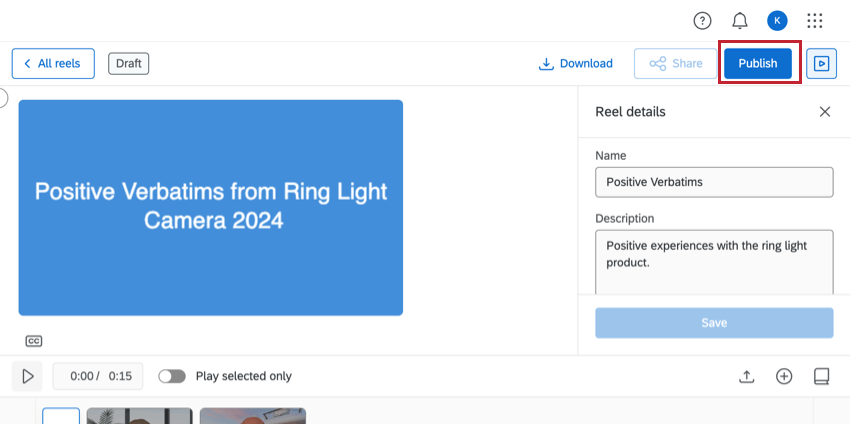The image size is (850, 424).
Task: Download the reel
Action: pyautogui.click(x=575, y=63)
